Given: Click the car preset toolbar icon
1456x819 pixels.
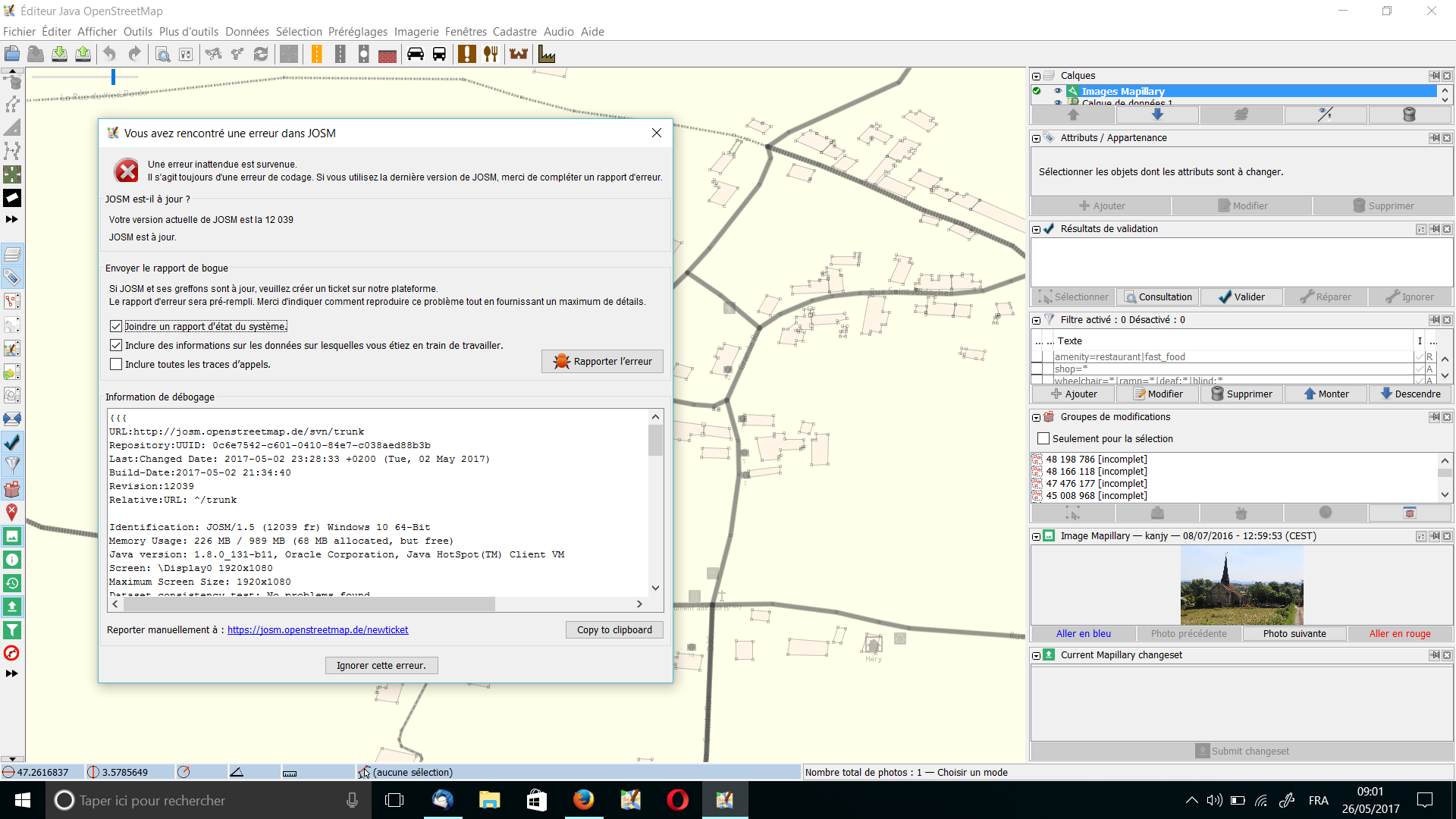Looking at the screenshot, I should pos(416,54).
